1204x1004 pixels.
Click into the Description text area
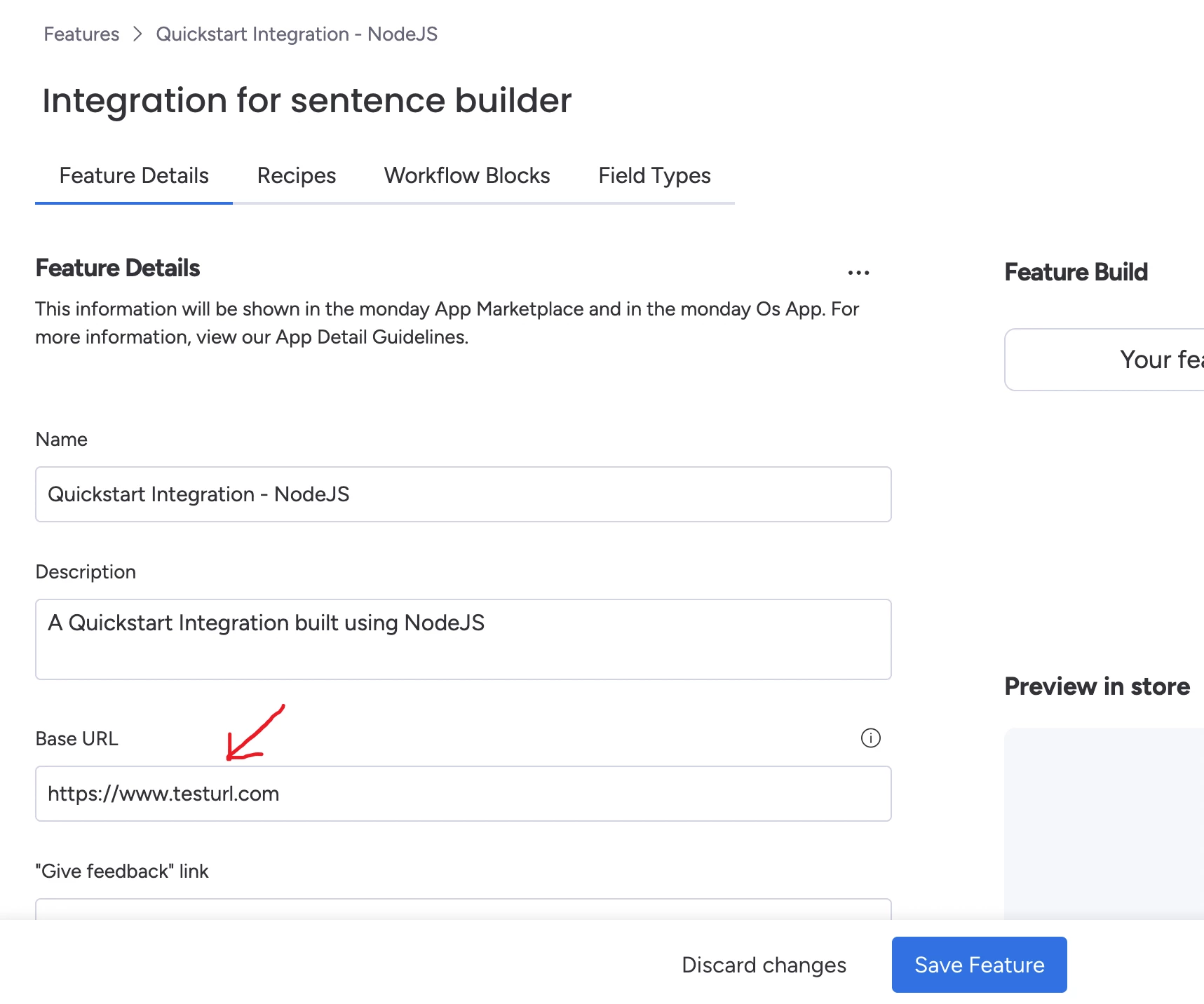pyautogui.click(x=463, y=639)
